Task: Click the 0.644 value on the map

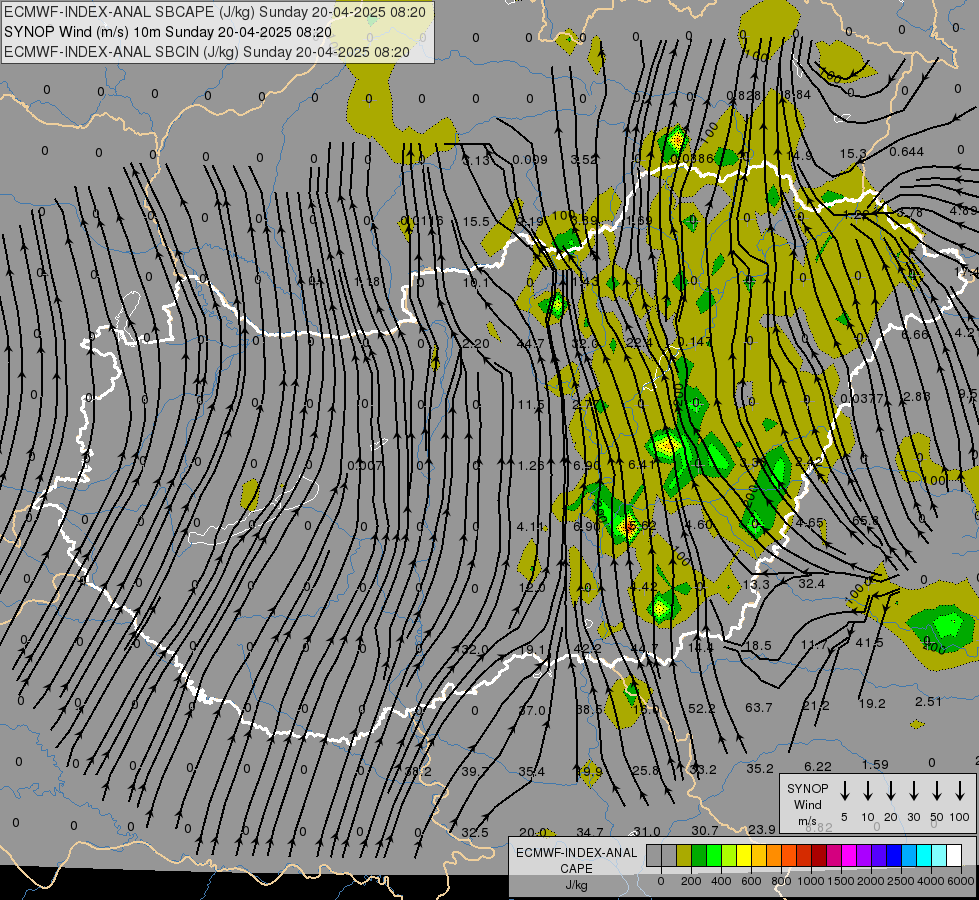Action: (x=907, y=151)
